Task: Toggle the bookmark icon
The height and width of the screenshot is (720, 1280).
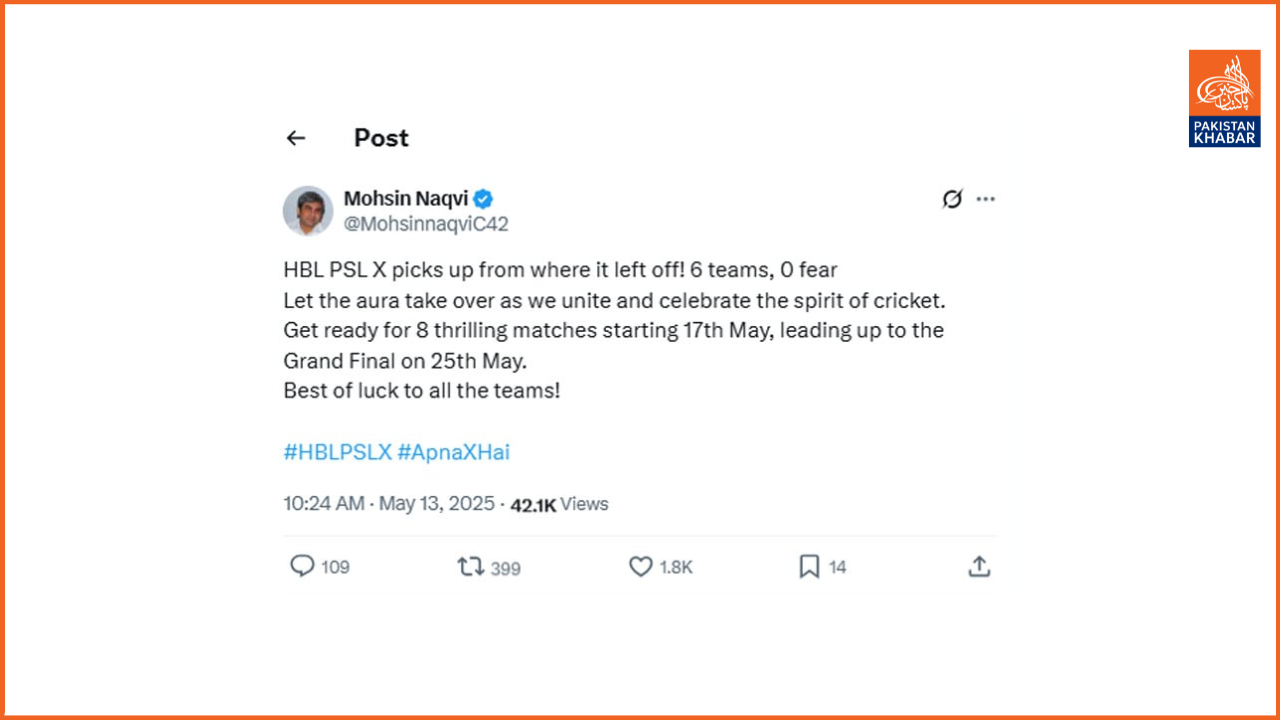Action: tap(809, 567)
